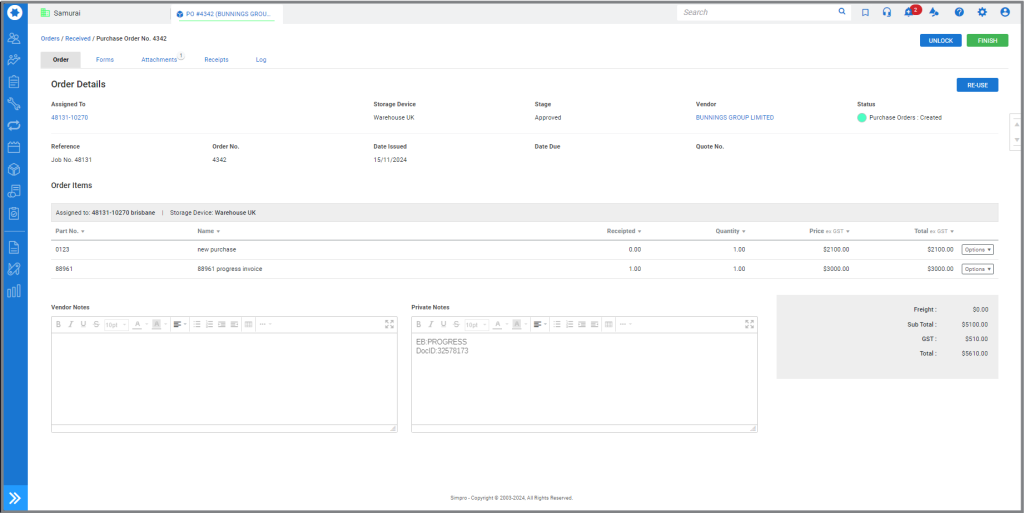The width and height of the screenshot is (1024, 513).
Task: Pick highlight color in Vendor Notes editor
Action: click(x=159, y=324)
